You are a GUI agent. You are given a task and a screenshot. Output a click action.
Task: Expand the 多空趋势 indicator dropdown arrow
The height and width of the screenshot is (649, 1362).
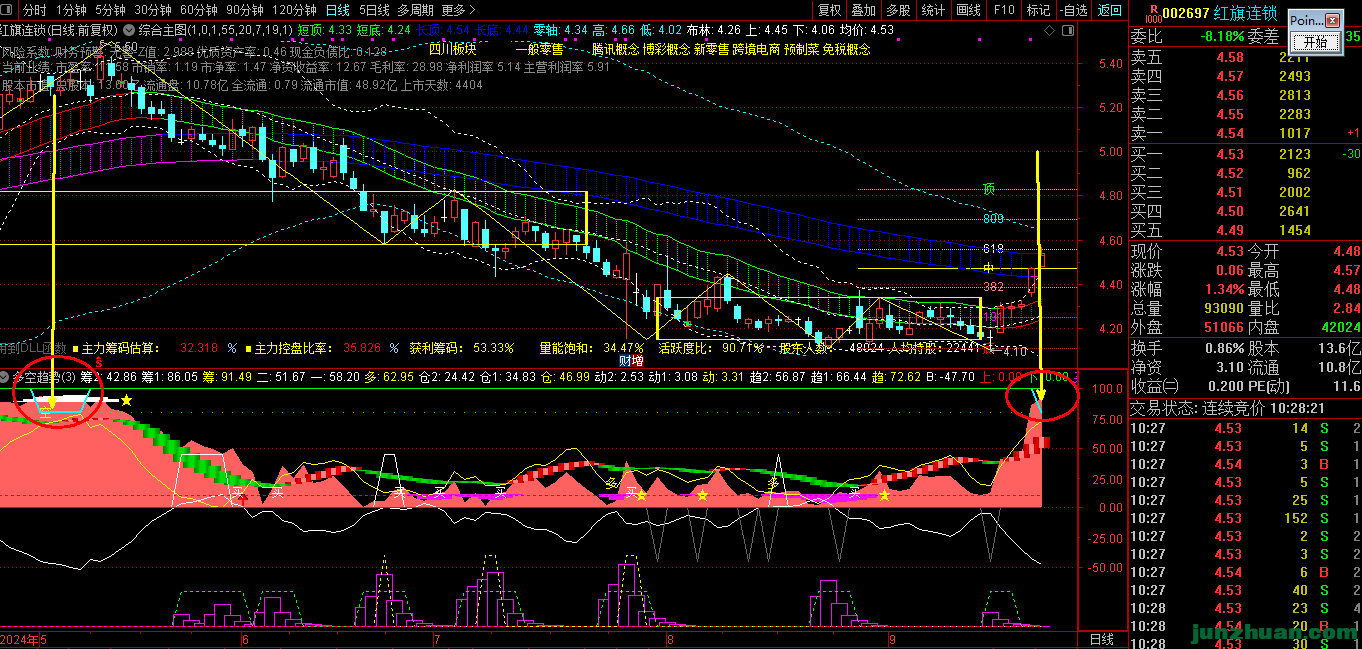click(x=6, y=378)
